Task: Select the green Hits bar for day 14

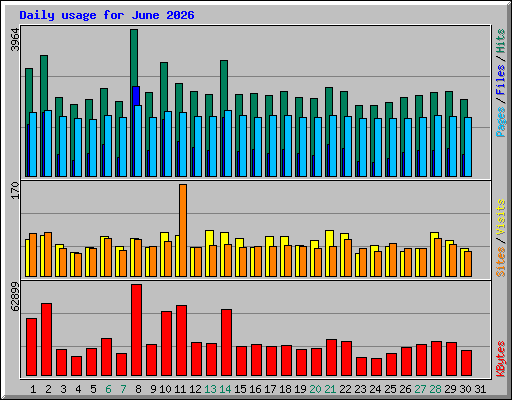Action: [x=224, y=85]
